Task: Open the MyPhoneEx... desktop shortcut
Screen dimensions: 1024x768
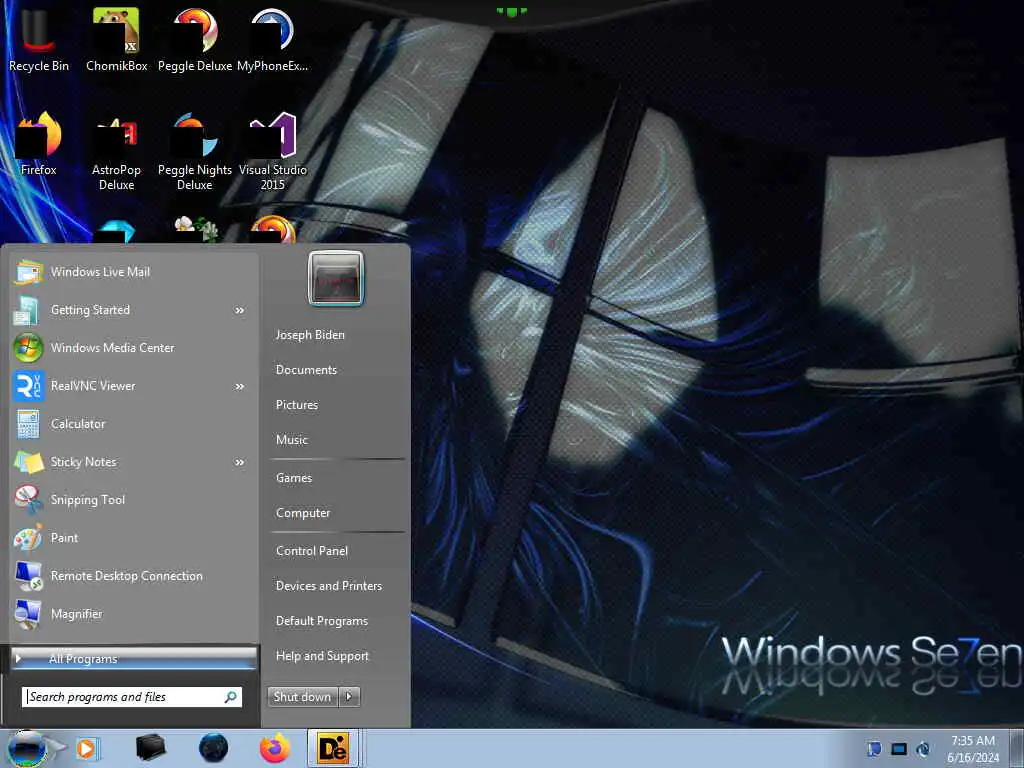Action: pyautogui.click(x=272, y=39)
